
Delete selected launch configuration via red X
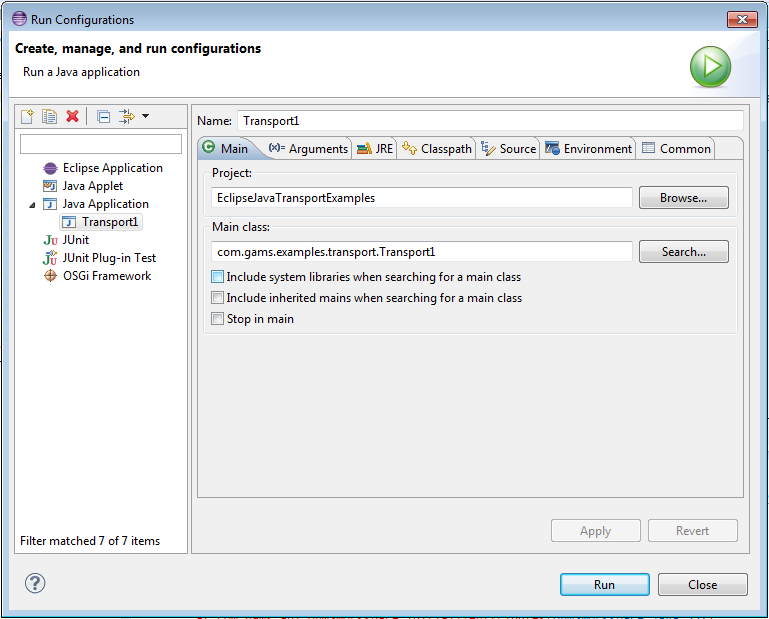[72, 117]
